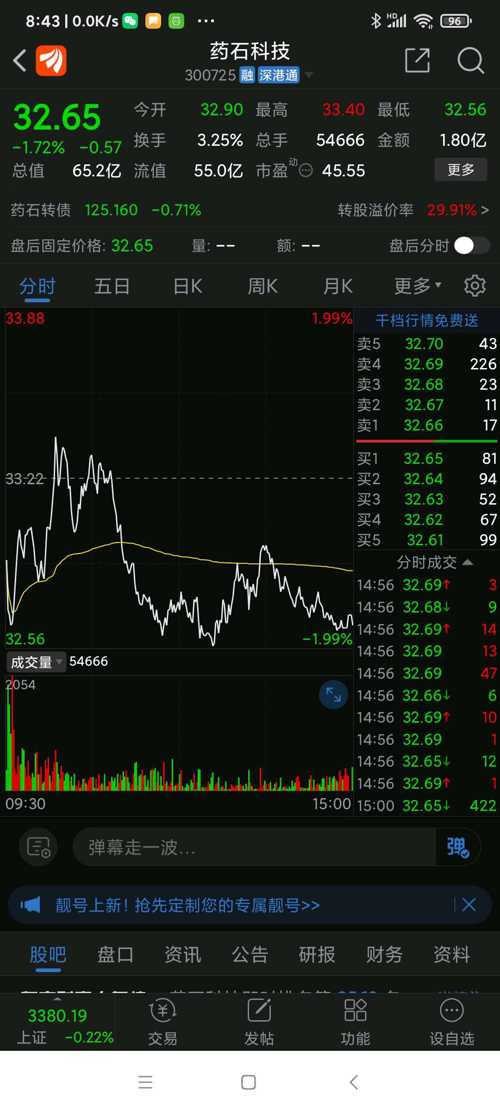The height and width of the screenshot is (1111, 500).
Task: Tap the 市盈 dynamic ratio info icon
Action: click(305, 171)
